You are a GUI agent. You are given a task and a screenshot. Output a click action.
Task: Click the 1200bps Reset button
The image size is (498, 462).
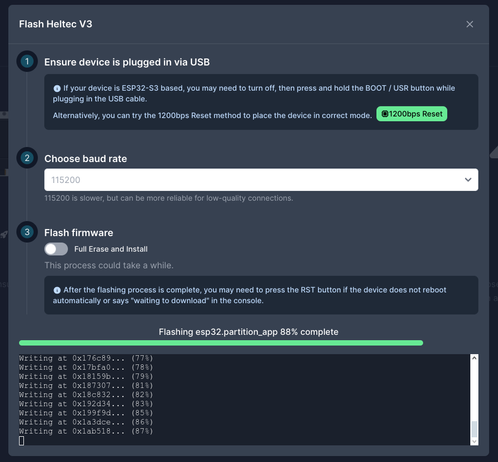coord(412,114)
